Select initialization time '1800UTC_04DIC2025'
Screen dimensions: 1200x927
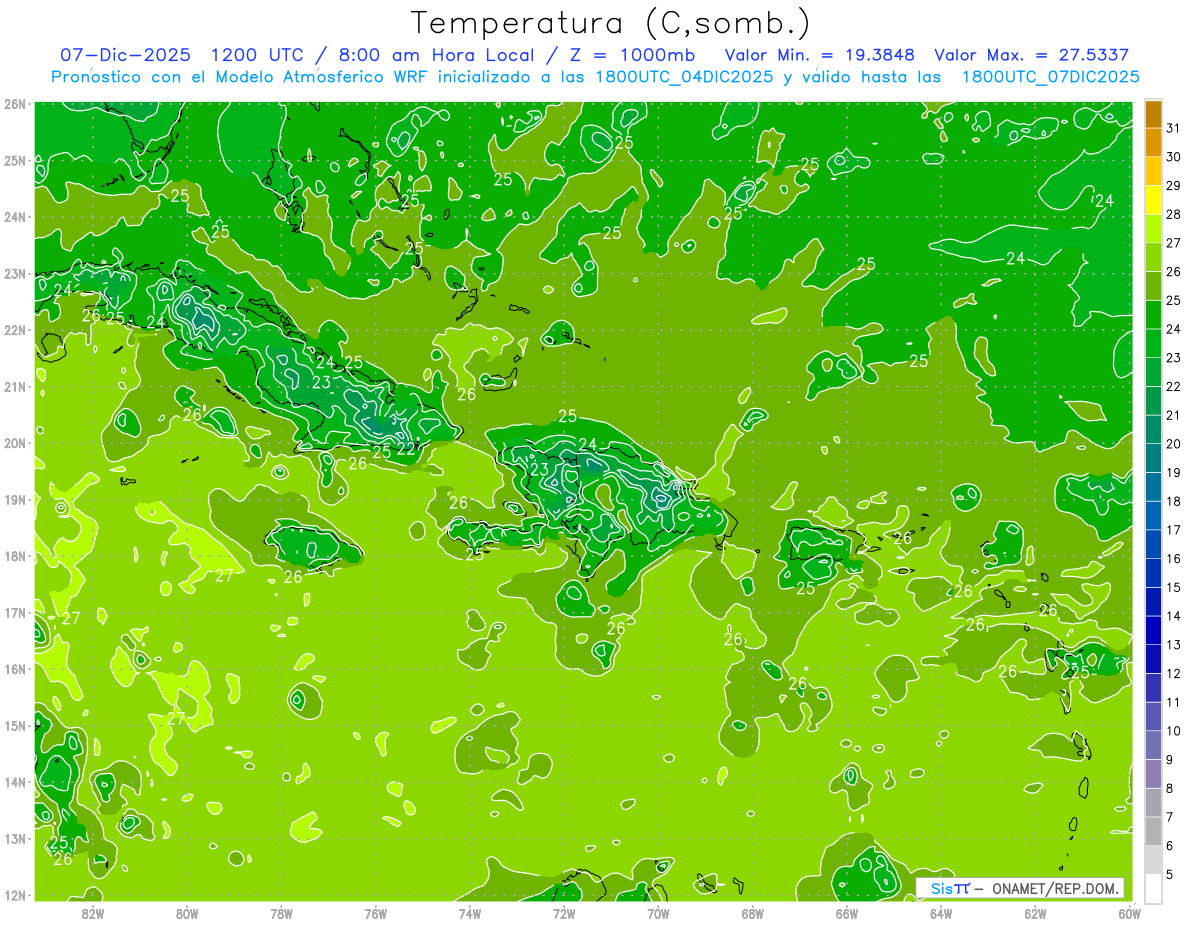click(684, 77)
